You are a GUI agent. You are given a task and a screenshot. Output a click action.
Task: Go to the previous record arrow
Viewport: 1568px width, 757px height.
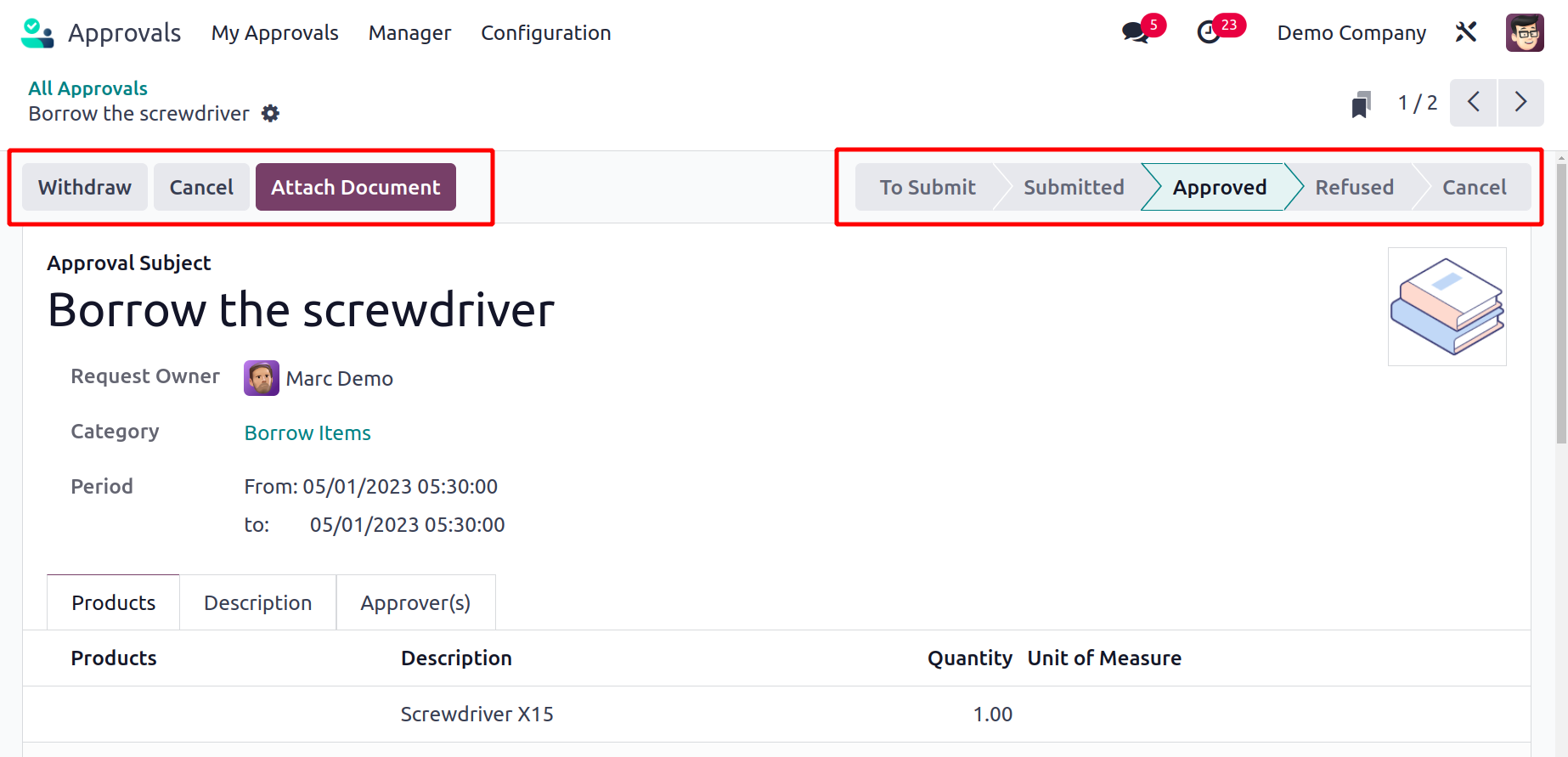coord(1473,103)
